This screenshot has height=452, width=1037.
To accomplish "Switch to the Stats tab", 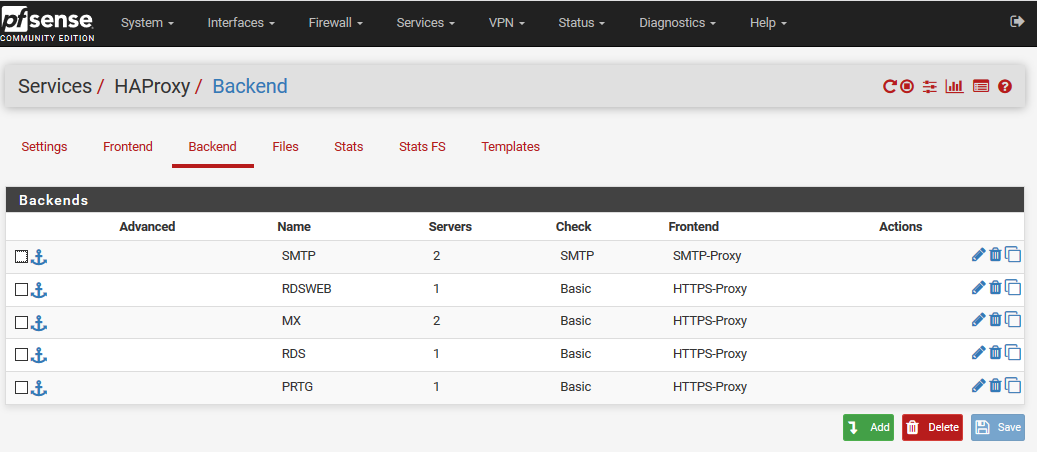I will [349, 147].
